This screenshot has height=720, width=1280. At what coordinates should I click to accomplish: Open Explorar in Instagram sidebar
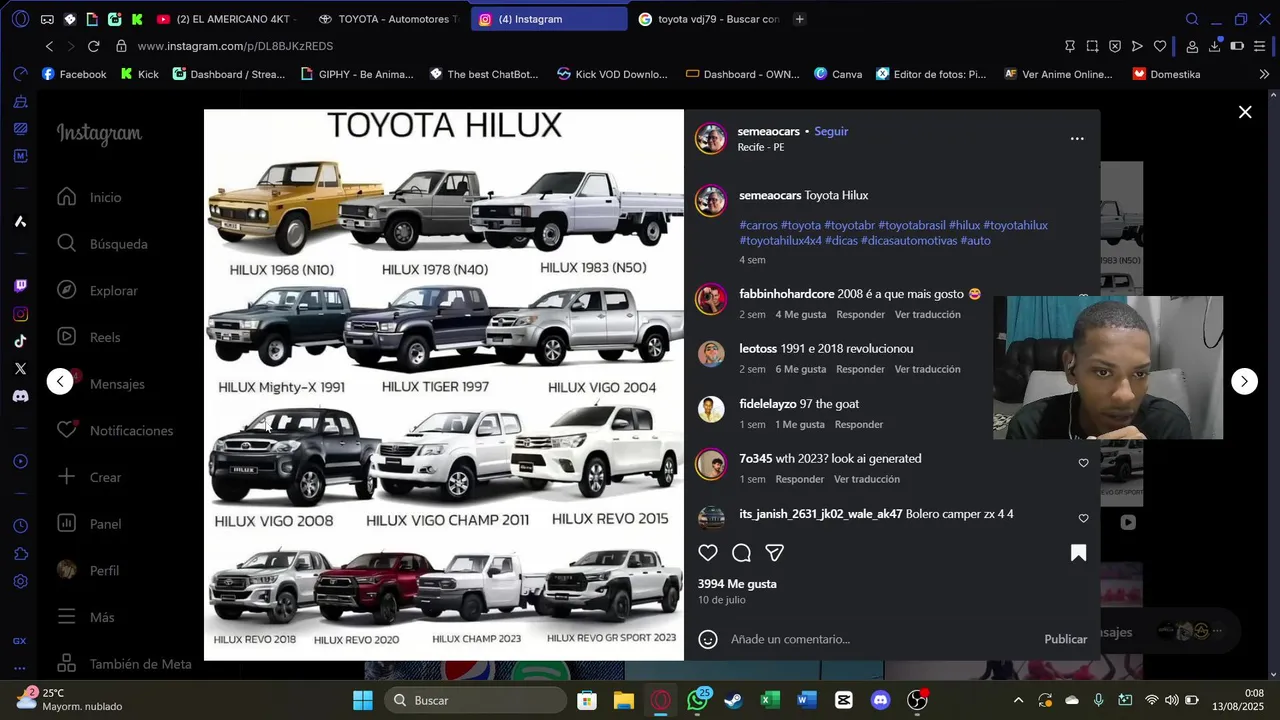[x=97, y=291]
